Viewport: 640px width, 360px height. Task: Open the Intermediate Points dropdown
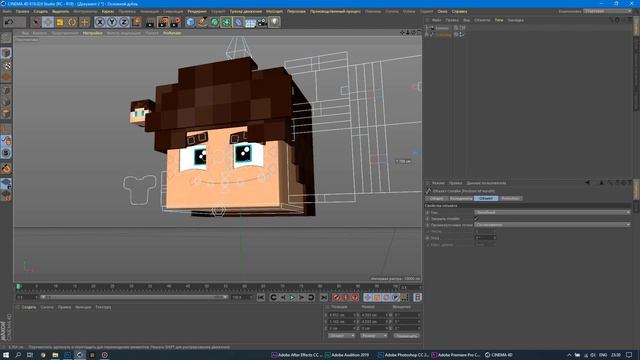point(552,225)
